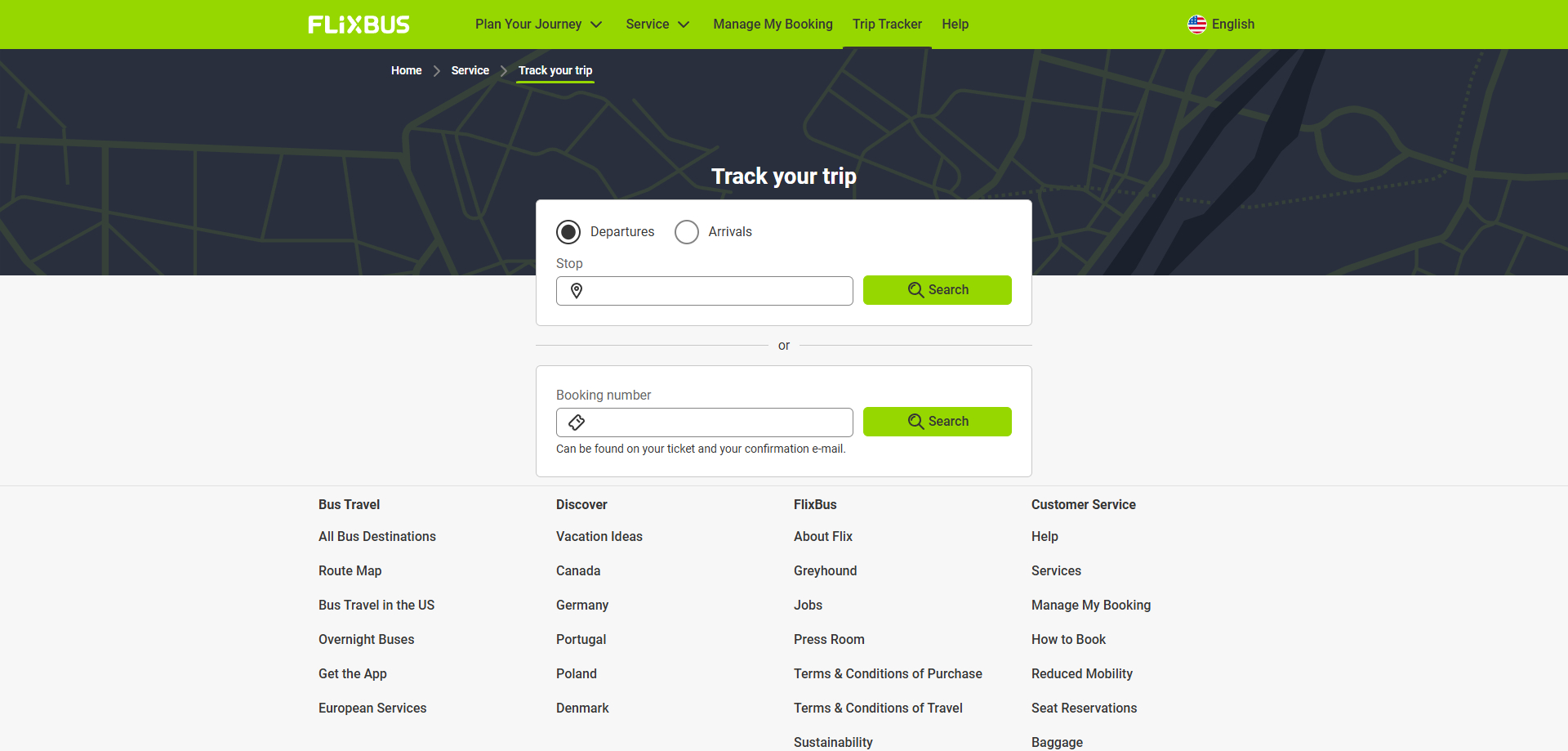
Task: Click the breadcrumb arrow after Service
Action: [504, 71]
